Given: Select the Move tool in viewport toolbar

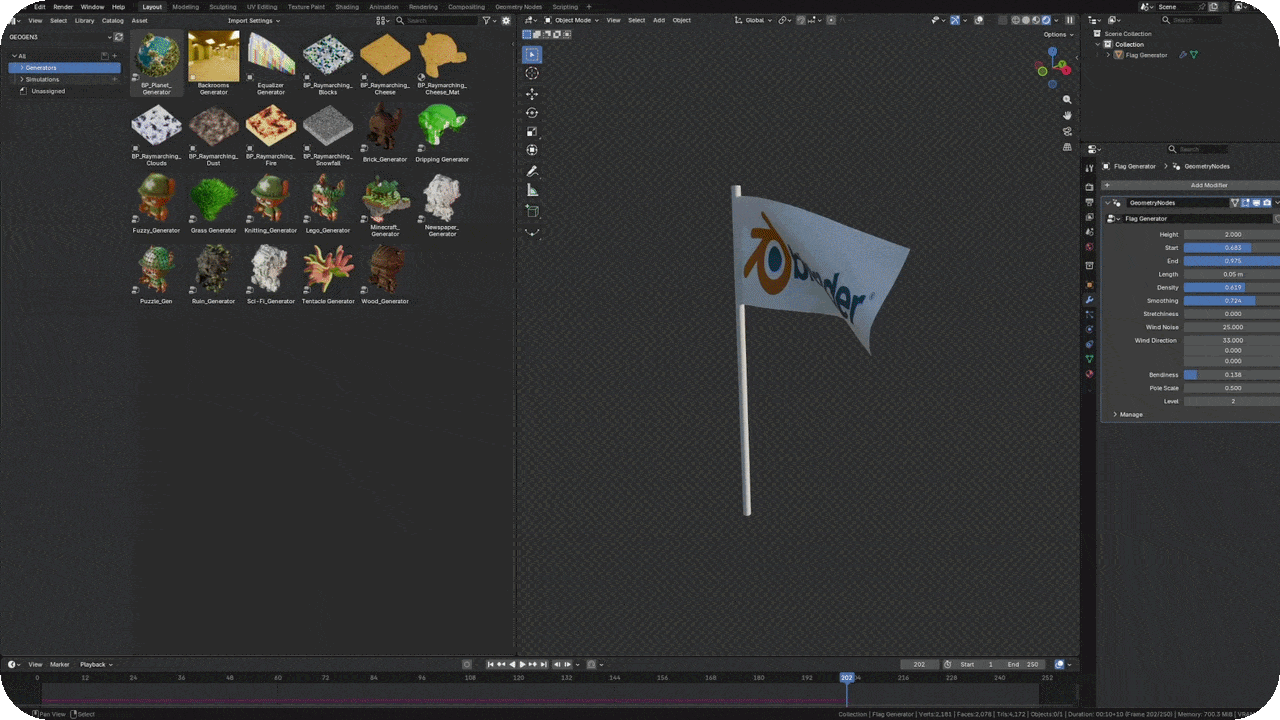Looking at the screenshot, I should click(x=532, y=93).
